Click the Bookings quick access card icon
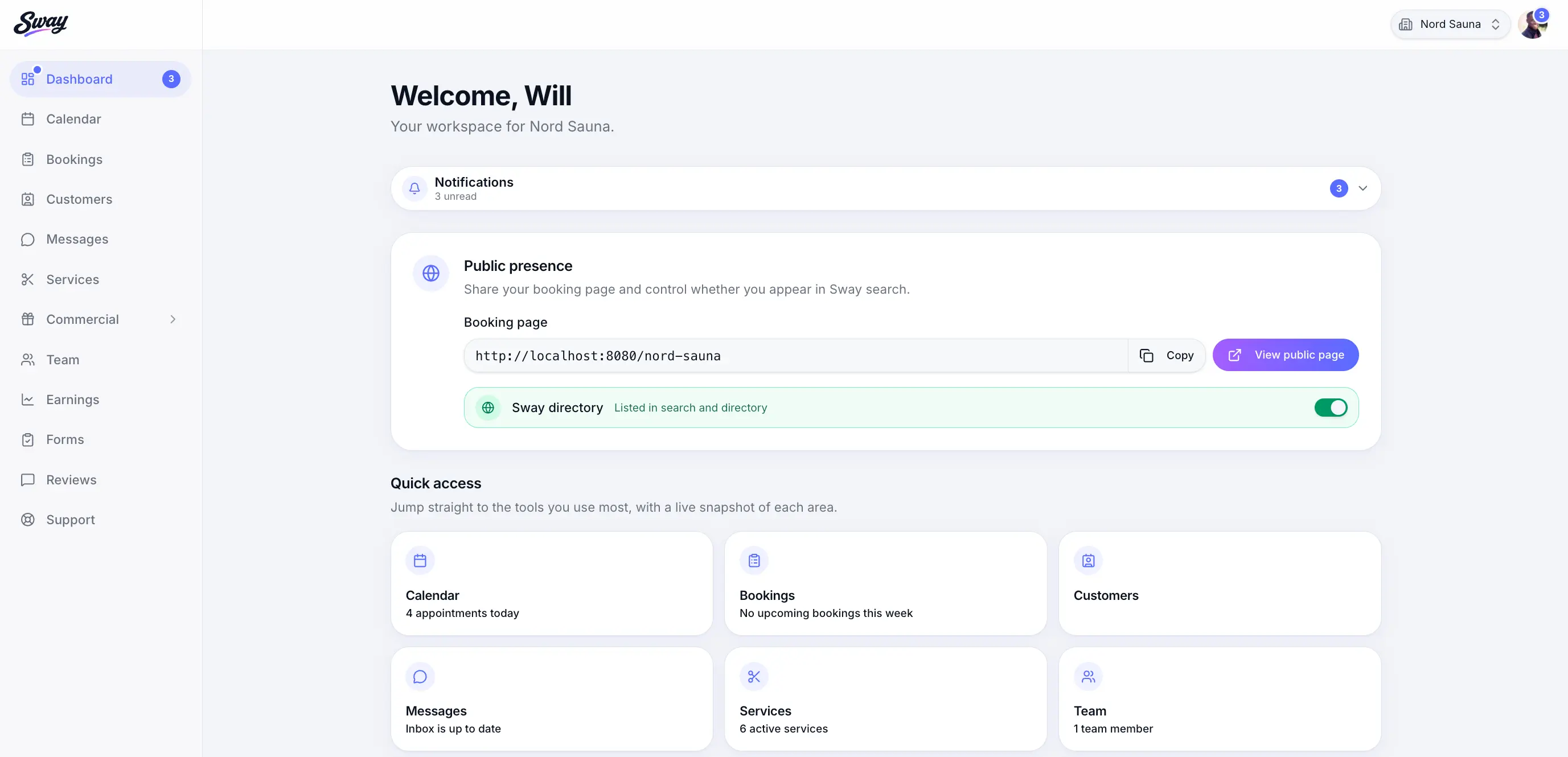Image resolution: width=1568 pixels, height=757 pixels. pyautogui.click(x=754, y=561)
